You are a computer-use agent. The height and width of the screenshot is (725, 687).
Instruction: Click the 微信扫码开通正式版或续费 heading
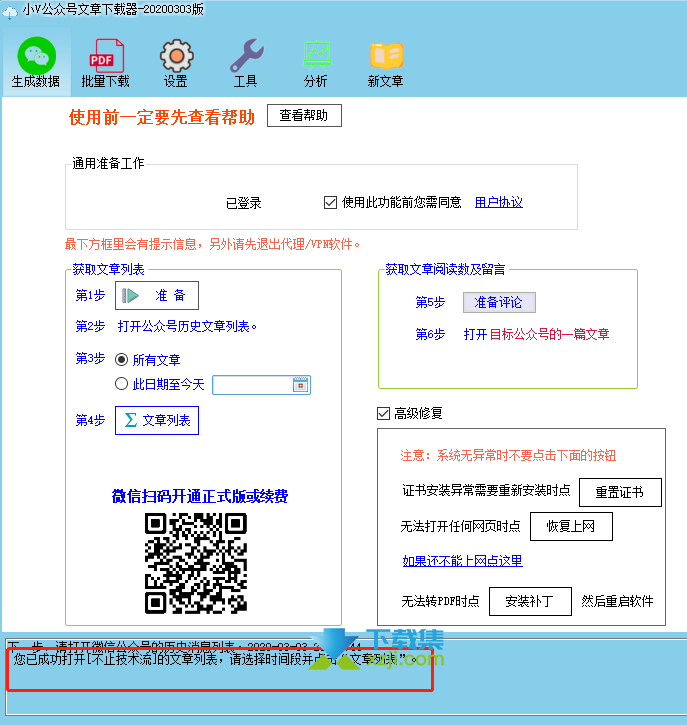pyautogui.click(x=200, y=497)
